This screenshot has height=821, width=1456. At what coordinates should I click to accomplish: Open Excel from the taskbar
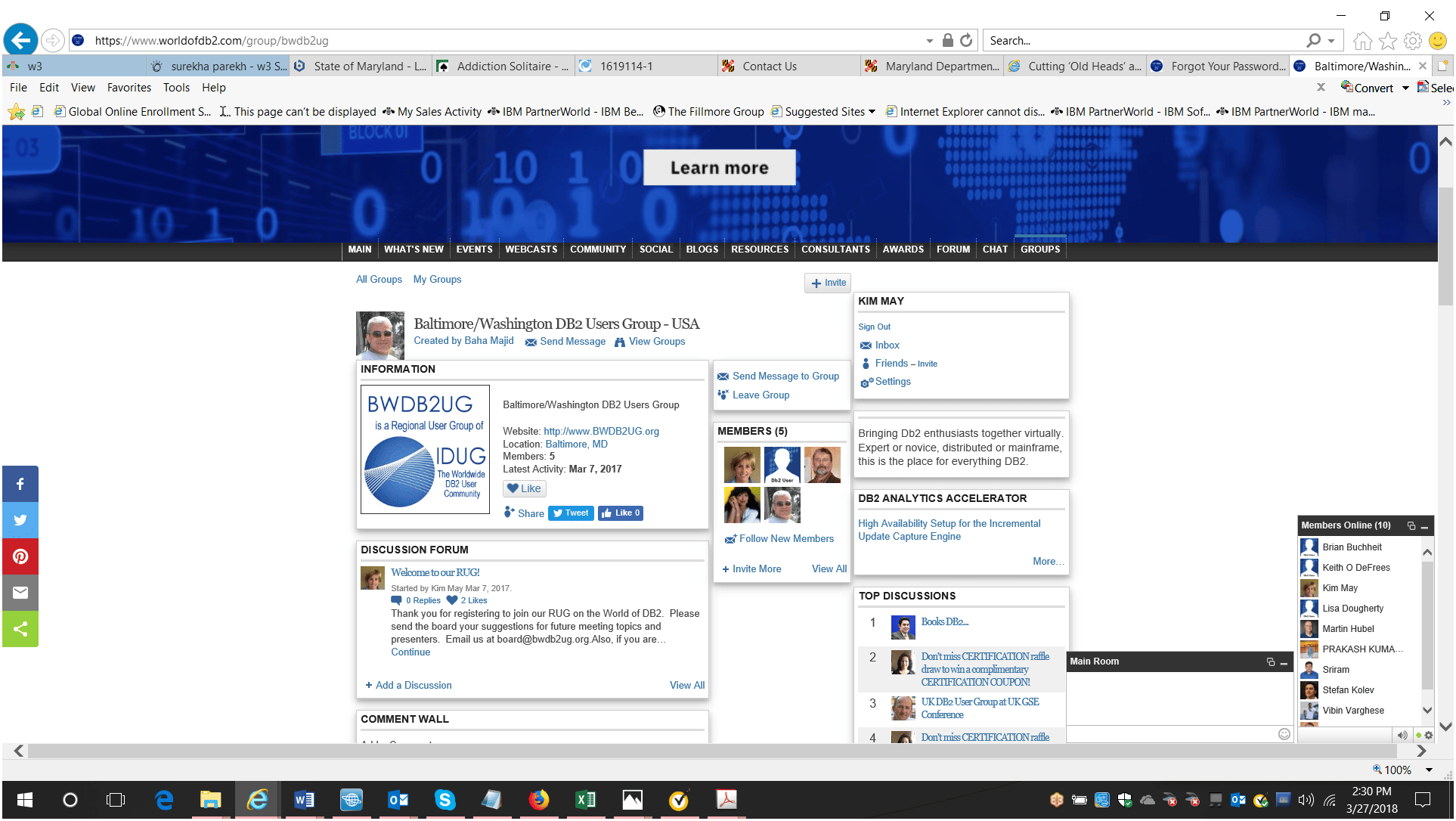[586, 800]
